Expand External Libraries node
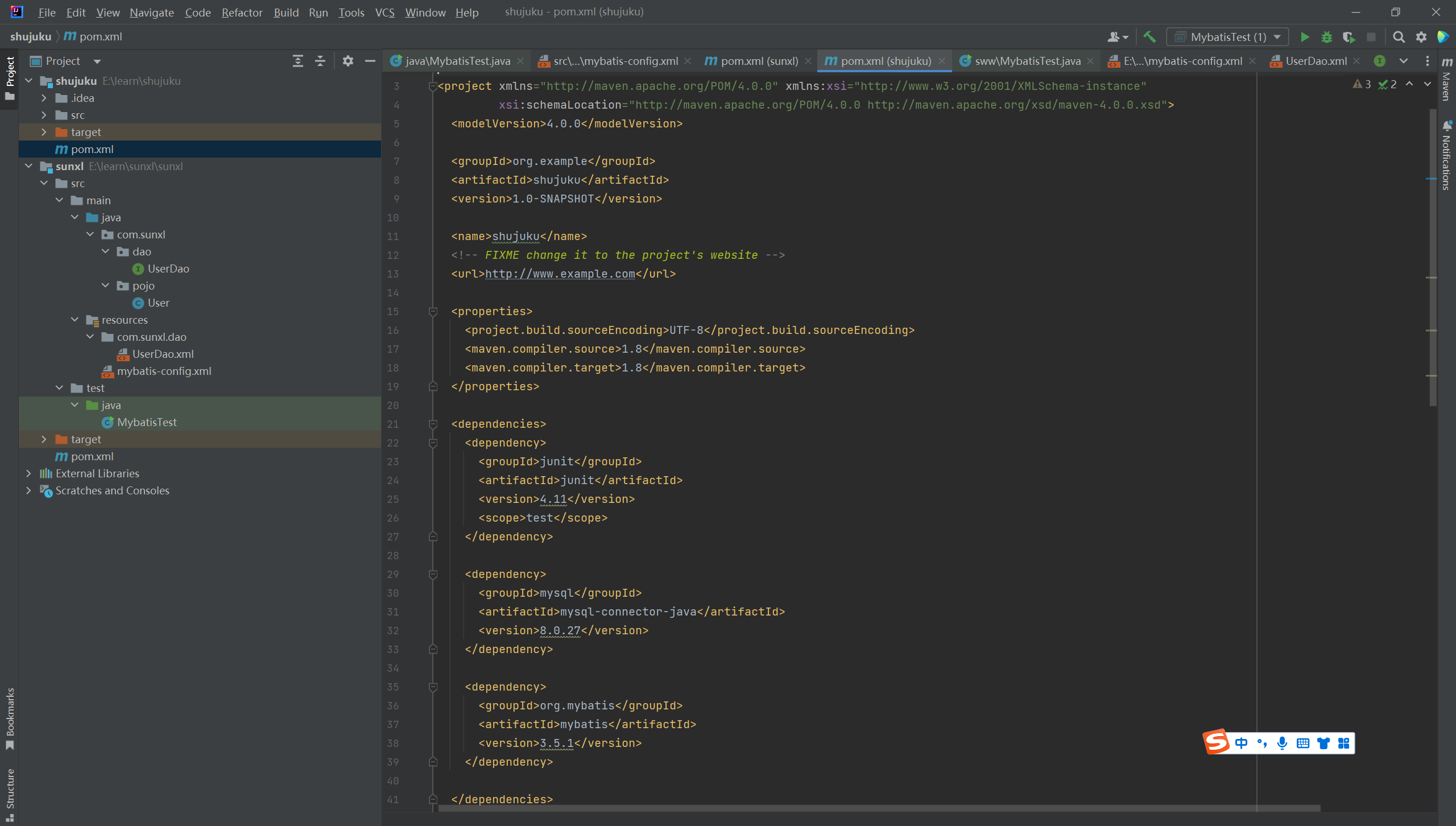The image size is (1456, 826). point(28,473)
